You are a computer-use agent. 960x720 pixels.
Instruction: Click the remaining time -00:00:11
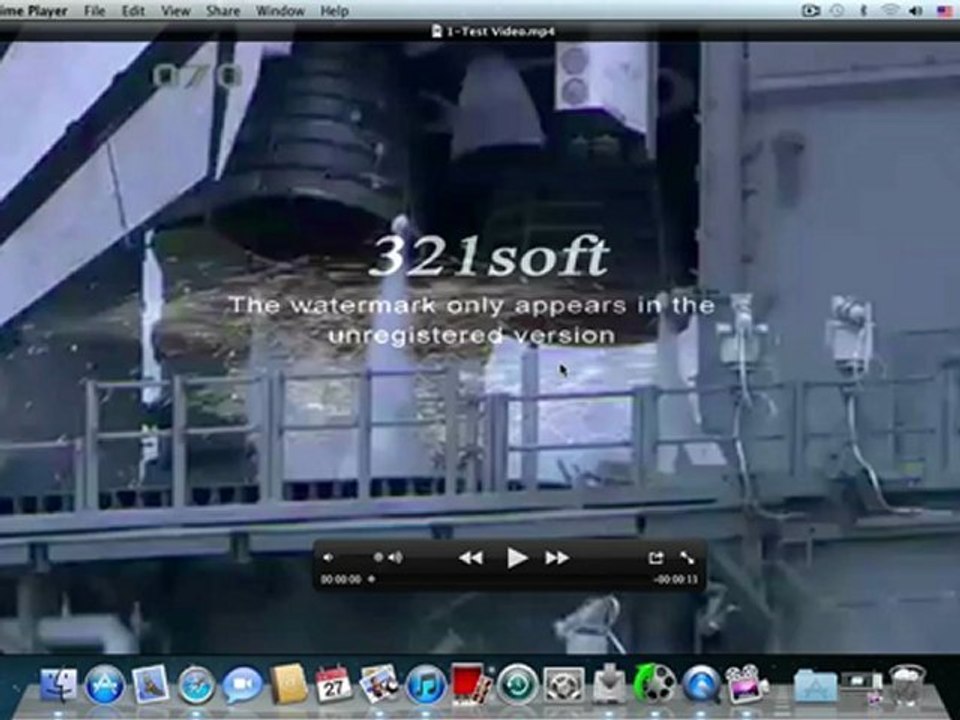click(x=675, y=579)
